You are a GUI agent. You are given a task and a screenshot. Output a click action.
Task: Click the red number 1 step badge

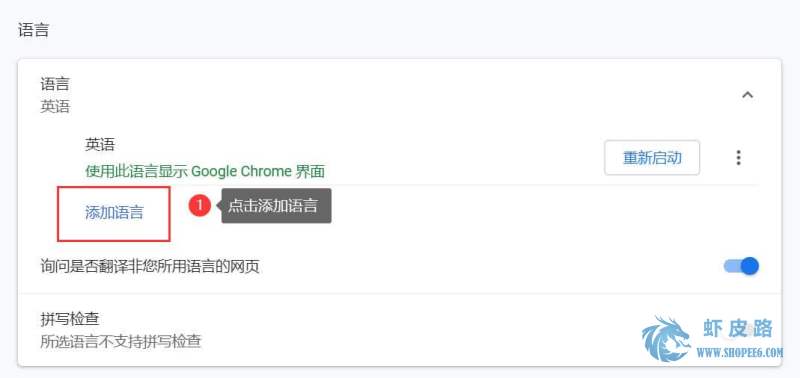(199, 206)
